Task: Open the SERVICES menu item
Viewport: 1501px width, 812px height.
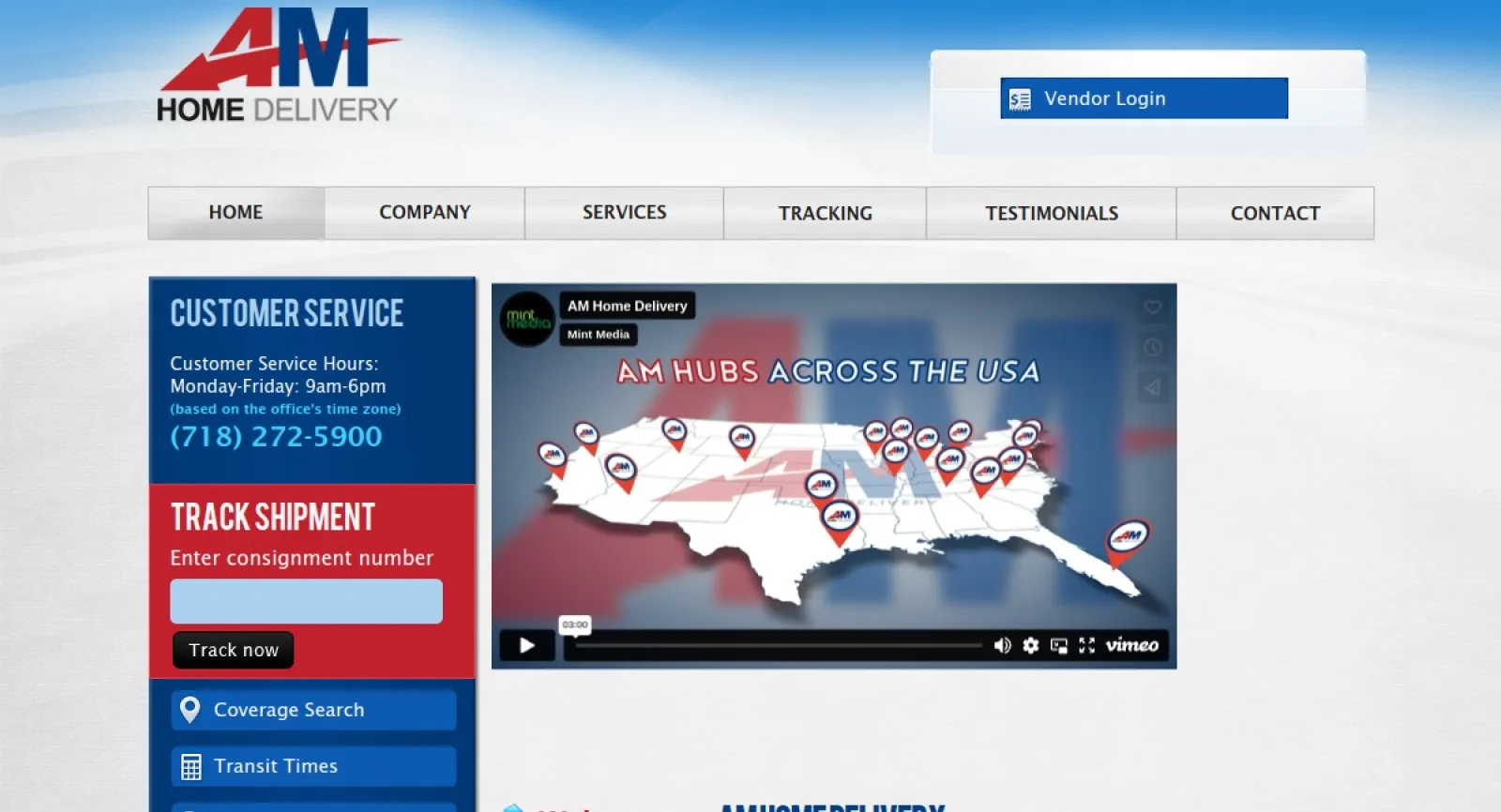Action: click(625, 213)
